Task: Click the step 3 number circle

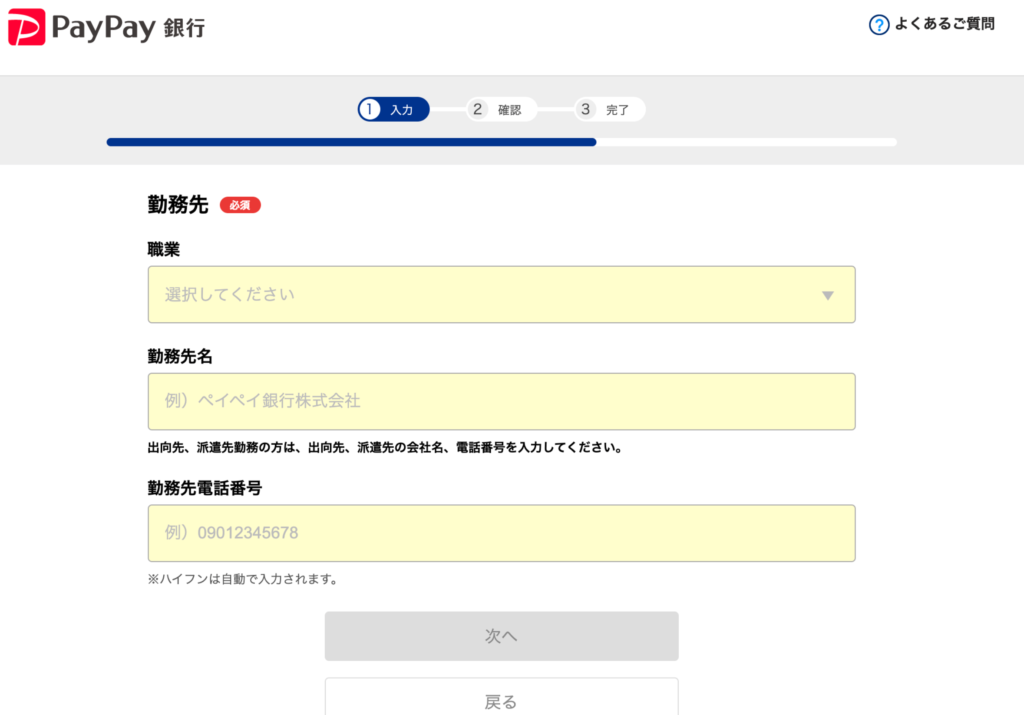Action: (x=586, y=110)
